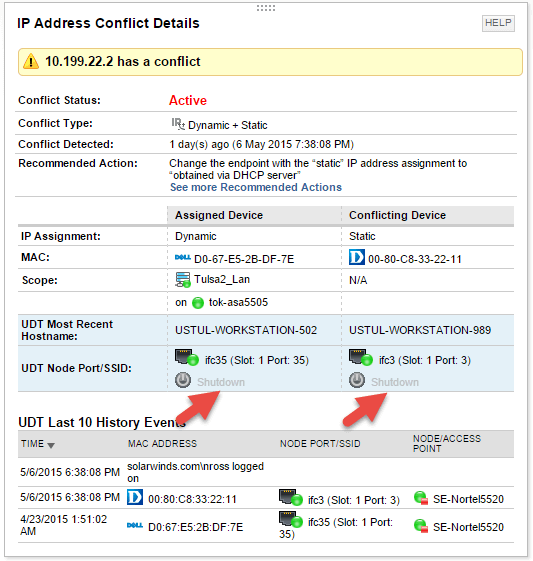This screenshot has width=533, height=561.
Task: Click MAC 00:80:C8:33:22:11 in history
Action: tap(192, 499)
